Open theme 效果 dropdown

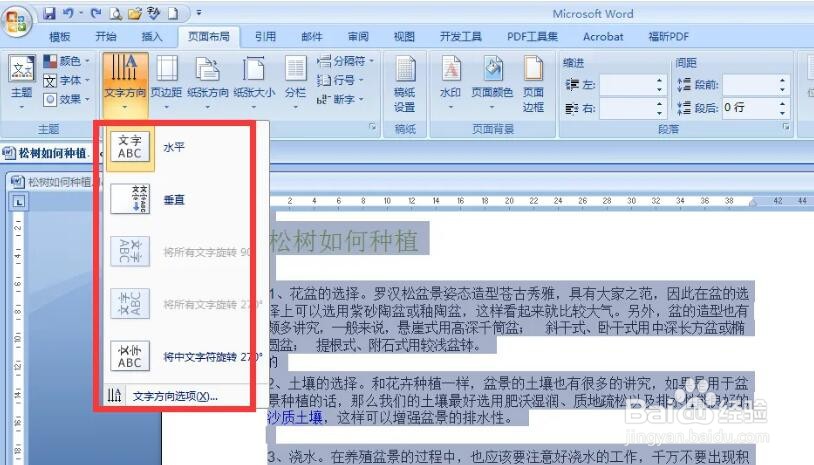(66, 99)
